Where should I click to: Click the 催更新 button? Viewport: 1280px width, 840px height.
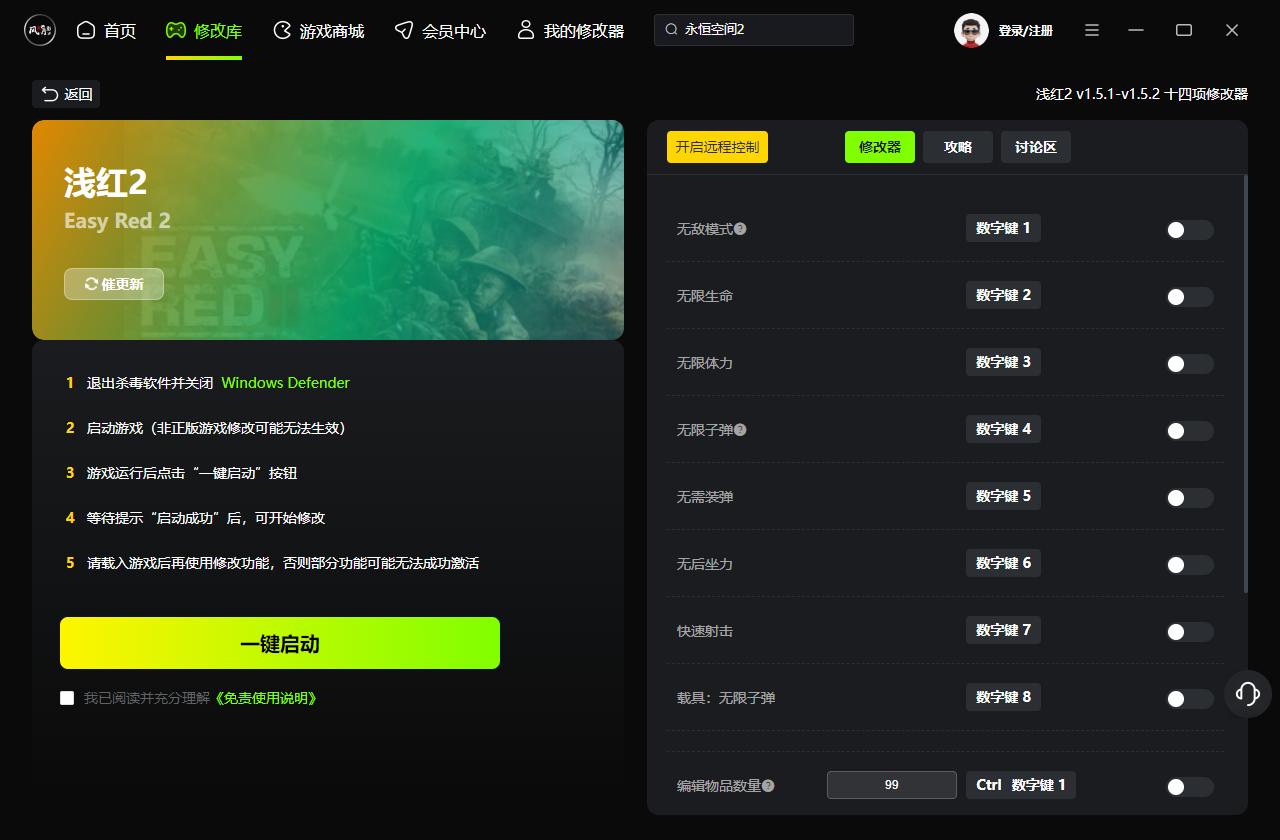pyautogui.click(x=114, y=284)
